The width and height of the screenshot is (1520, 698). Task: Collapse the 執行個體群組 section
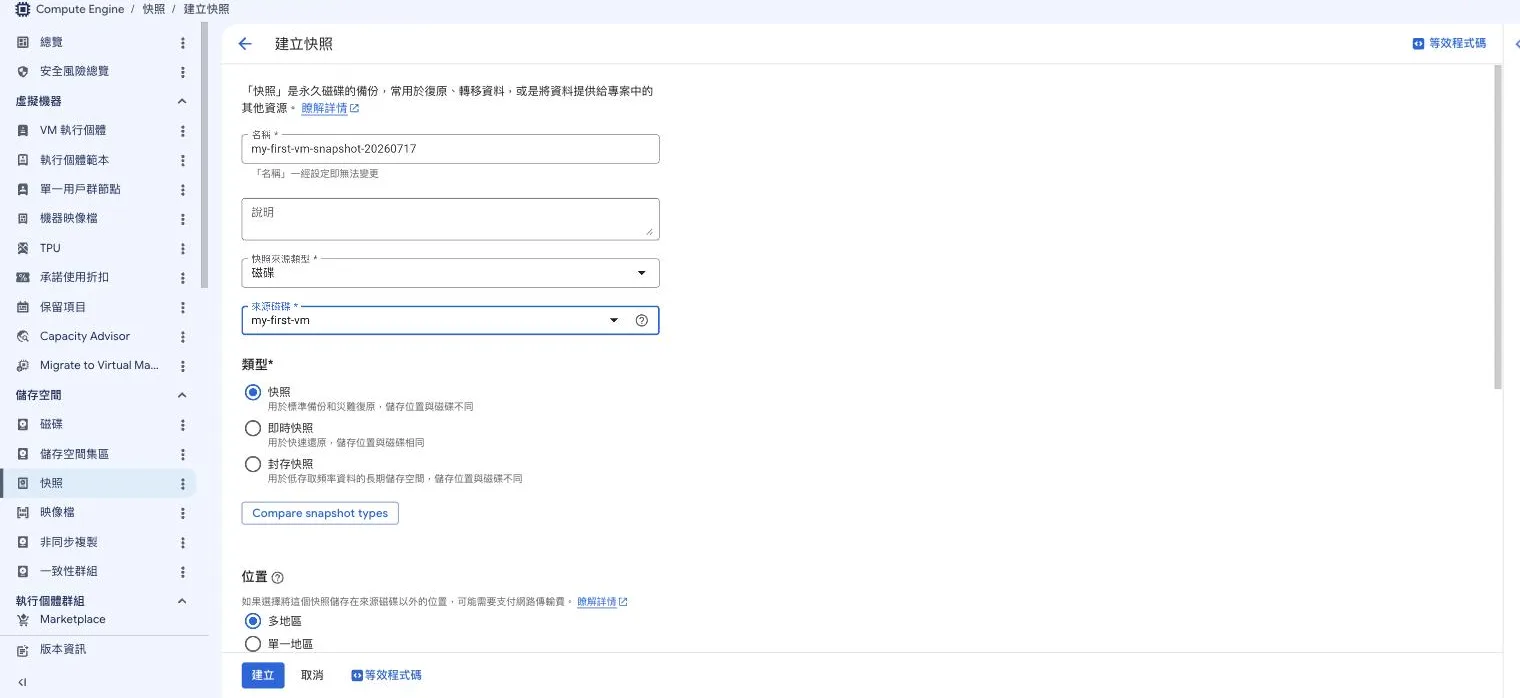pos(182,601)
